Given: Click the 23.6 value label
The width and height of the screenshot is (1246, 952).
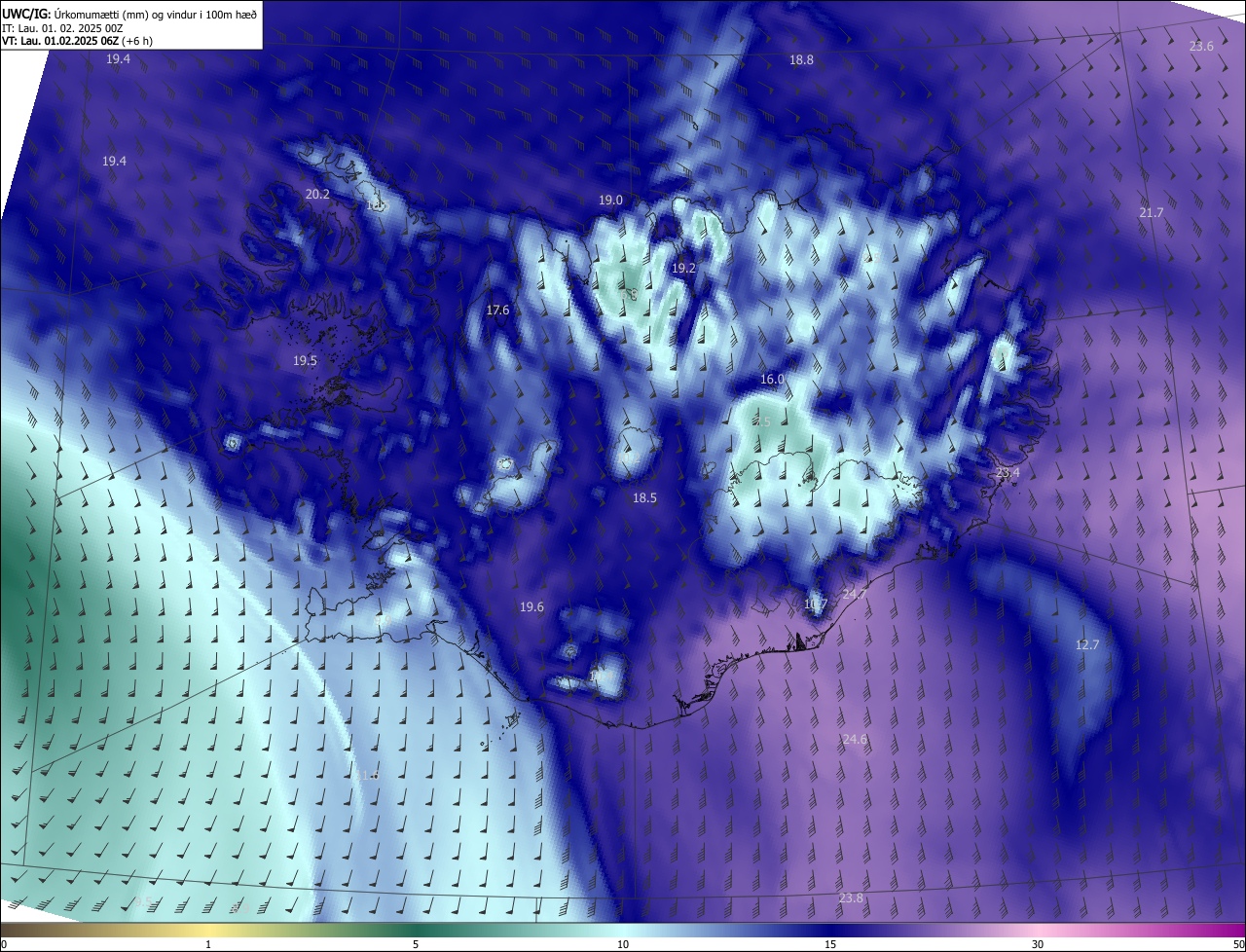Looking at the screenshot, I should pyautogui.click(x=1202, y=47).
